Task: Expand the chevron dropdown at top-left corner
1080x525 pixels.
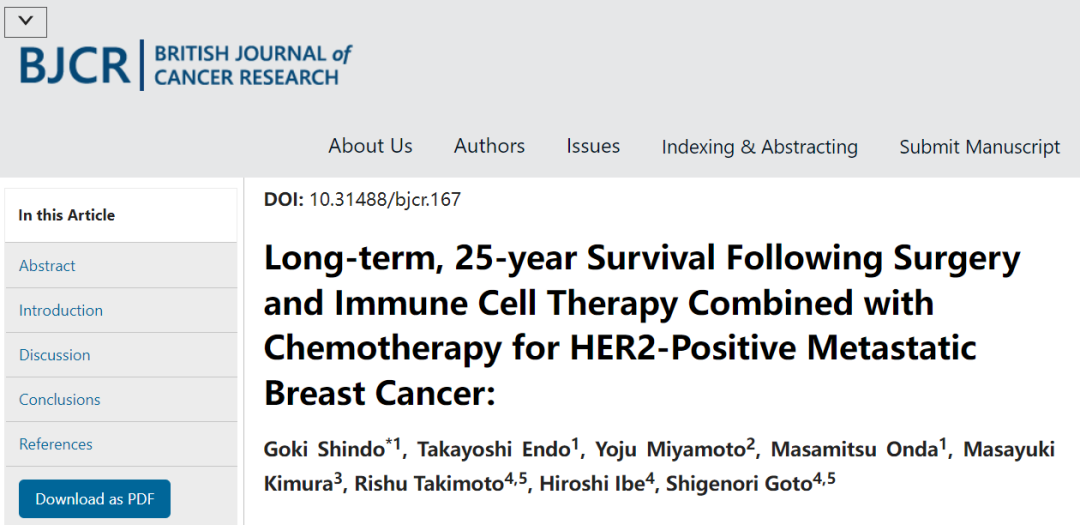Action: [x=25, y=21]
